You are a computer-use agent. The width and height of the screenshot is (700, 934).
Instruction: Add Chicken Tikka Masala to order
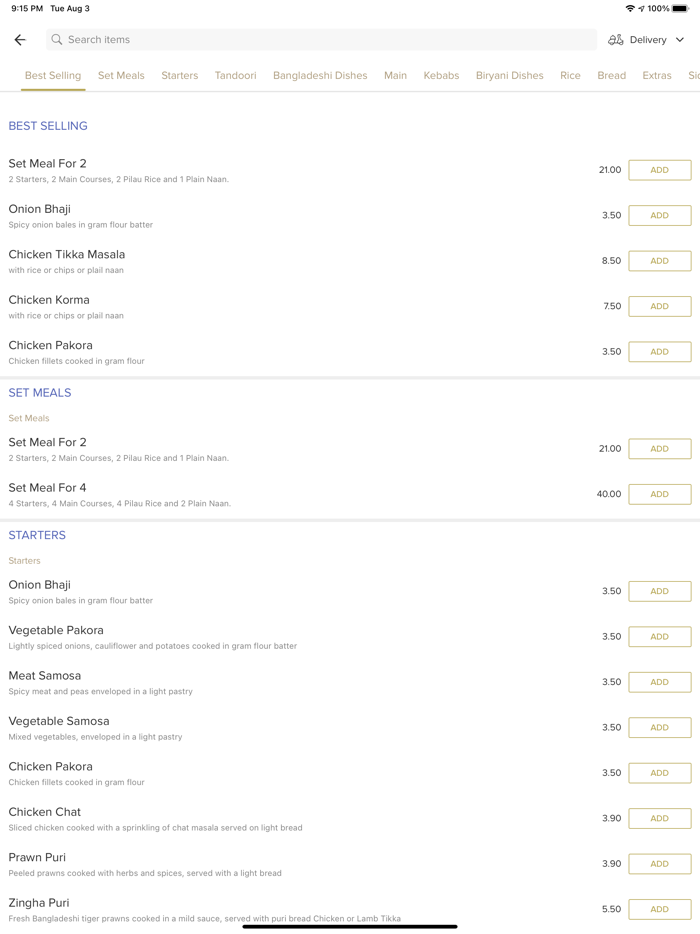pos(659,261)
